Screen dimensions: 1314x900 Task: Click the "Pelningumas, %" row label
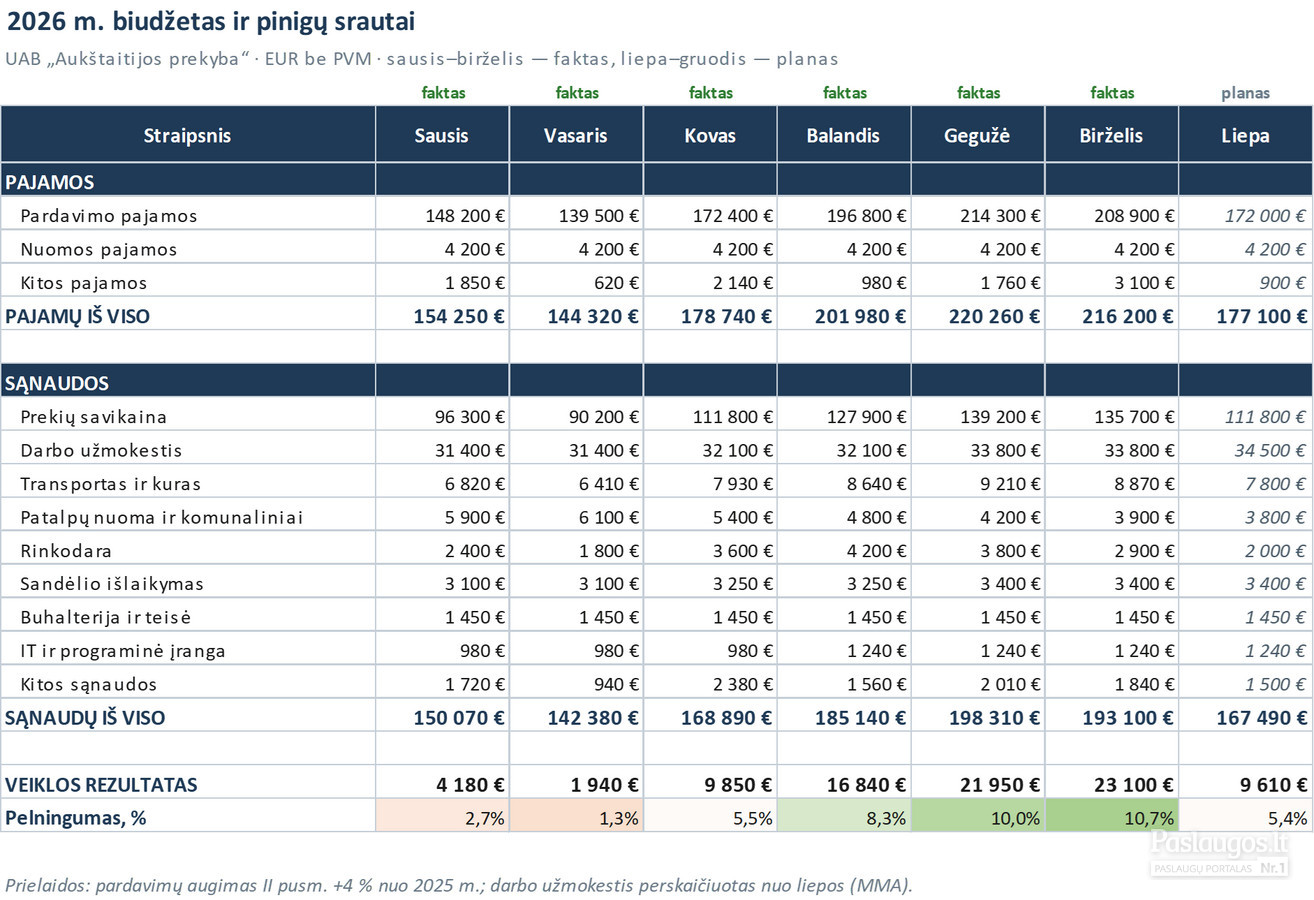[76, 818]
